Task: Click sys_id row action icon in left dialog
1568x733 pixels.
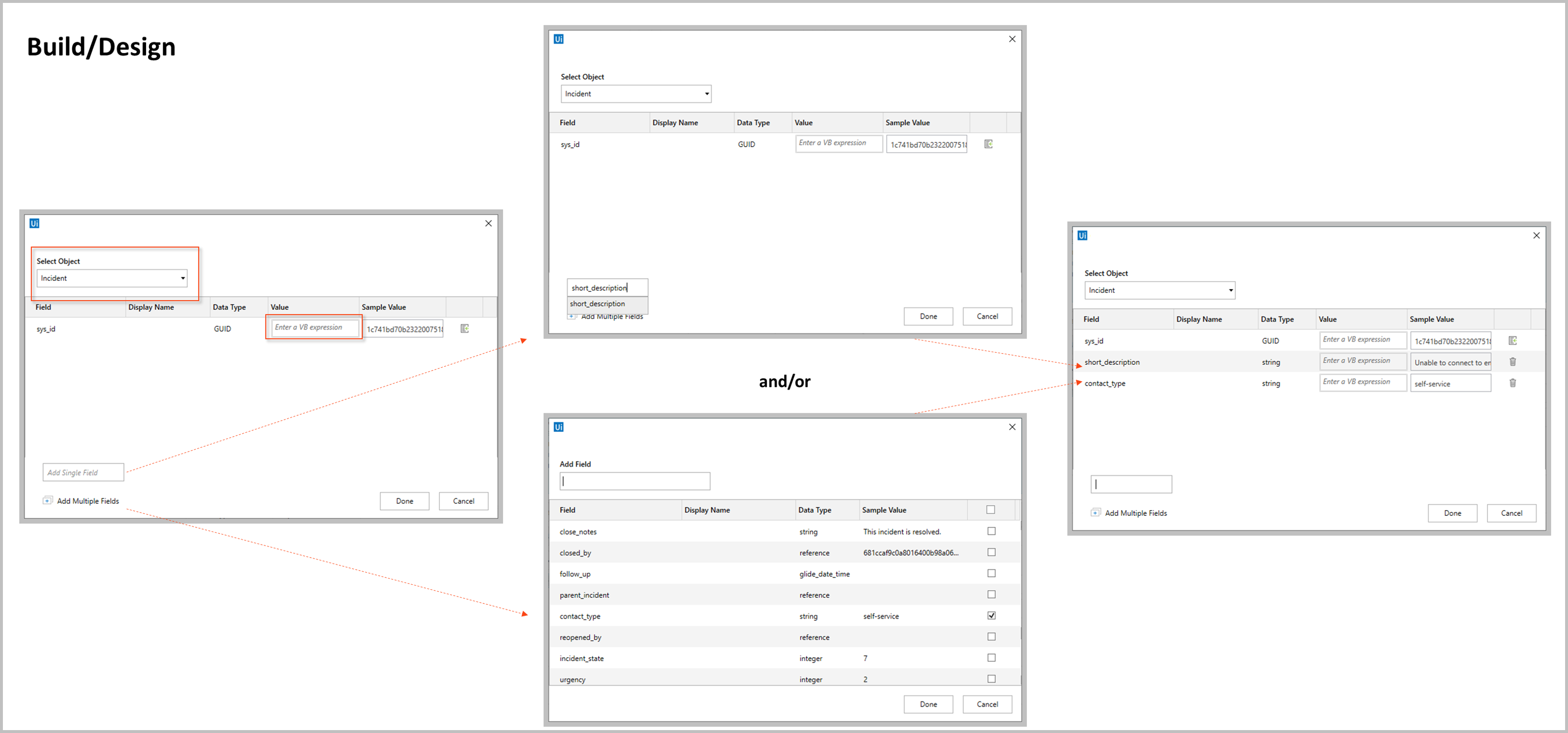Action: pyautogui.click(x=465, y=328)
